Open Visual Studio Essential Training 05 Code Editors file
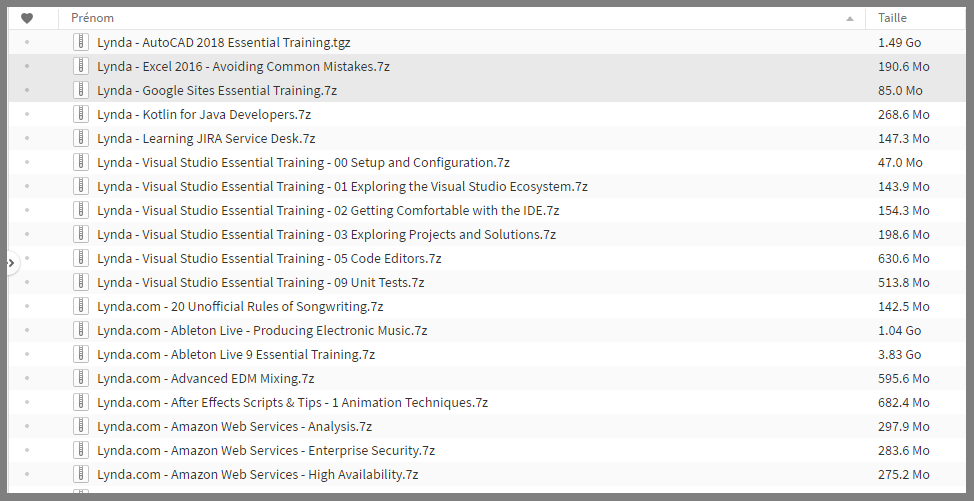This screenshot has width=974, height=501. [269, 258]
